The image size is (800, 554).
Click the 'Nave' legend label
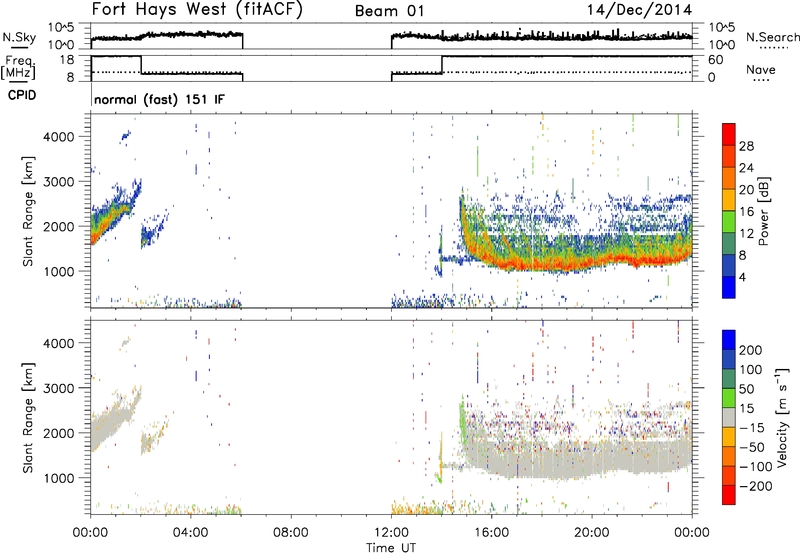(760, 69)
